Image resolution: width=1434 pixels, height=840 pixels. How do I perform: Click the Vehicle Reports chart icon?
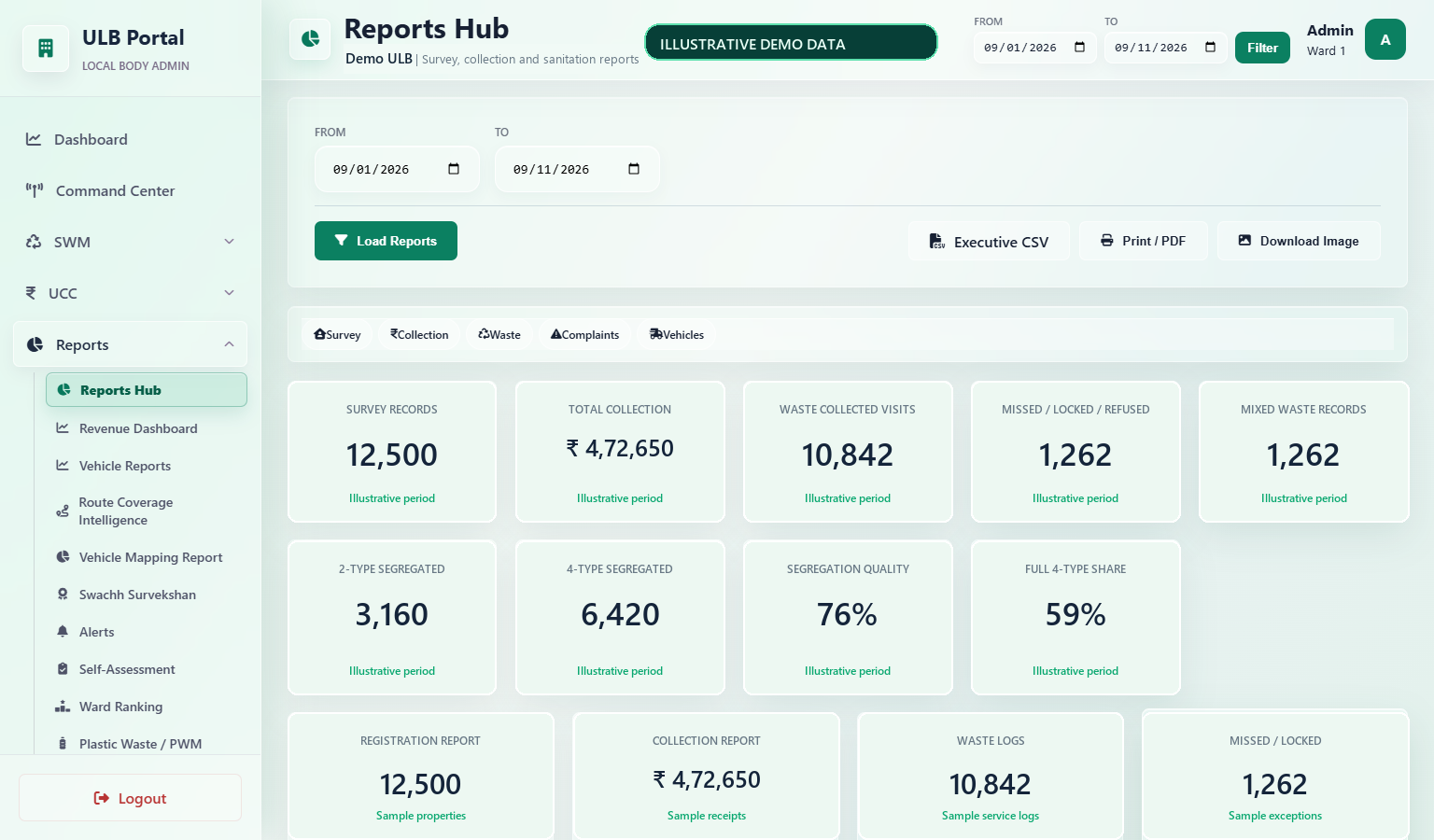63,466
